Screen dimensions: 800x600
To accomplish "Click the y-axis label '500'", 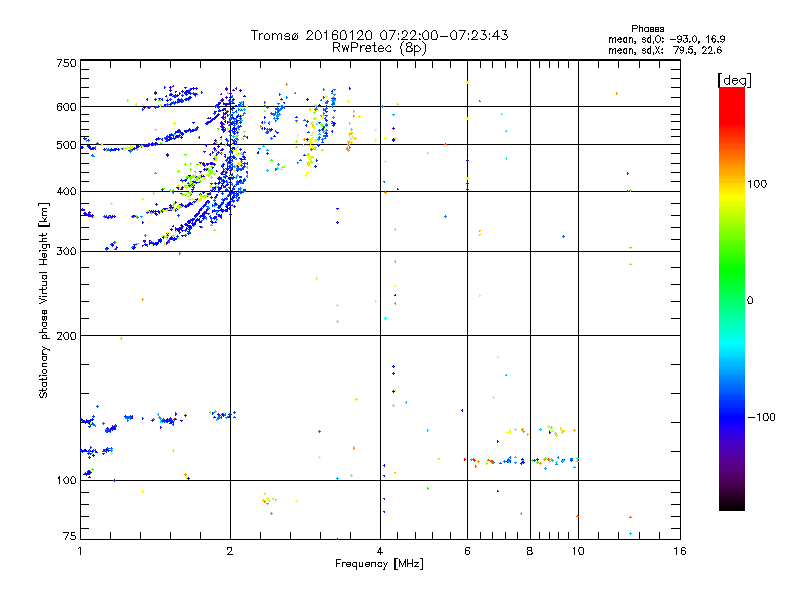I will point(66,145).
